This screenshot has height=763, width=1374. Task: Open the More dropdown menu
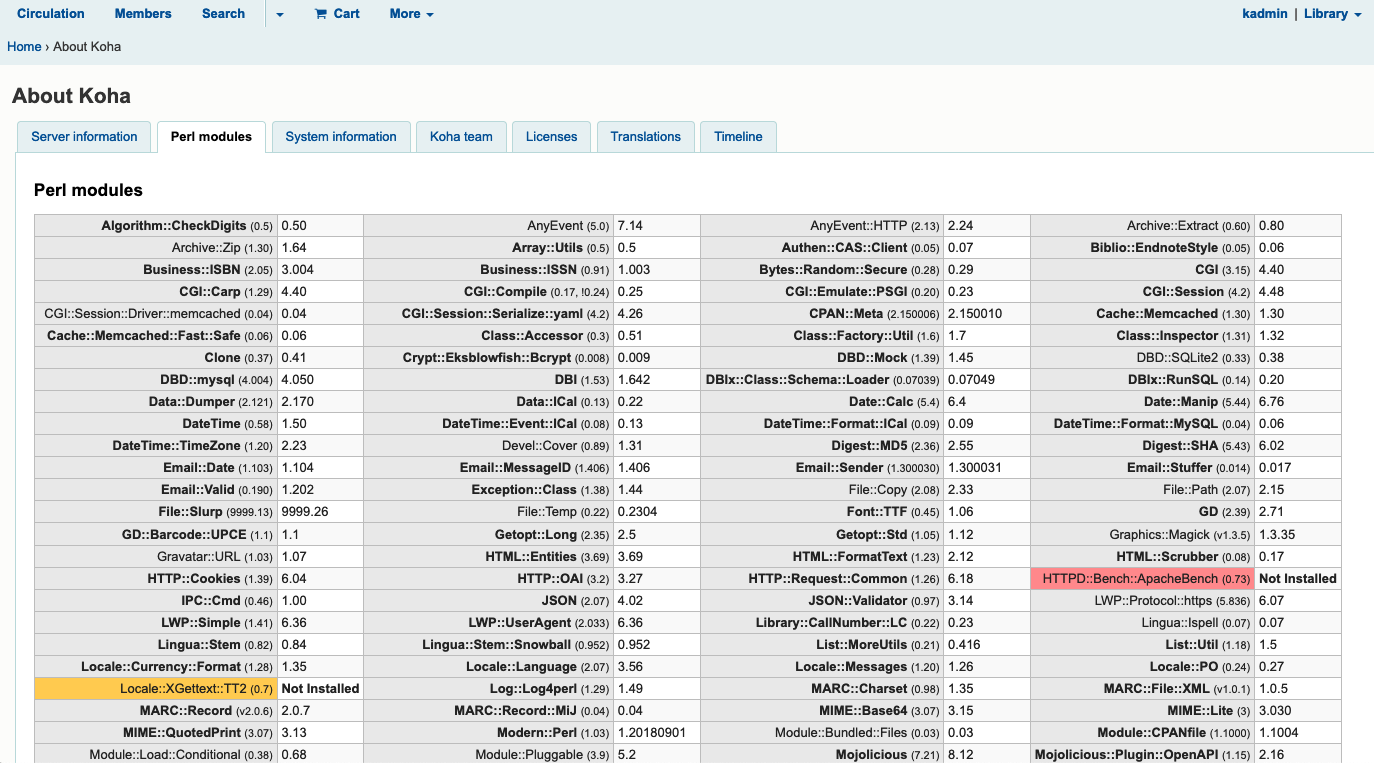coord(411,14)
